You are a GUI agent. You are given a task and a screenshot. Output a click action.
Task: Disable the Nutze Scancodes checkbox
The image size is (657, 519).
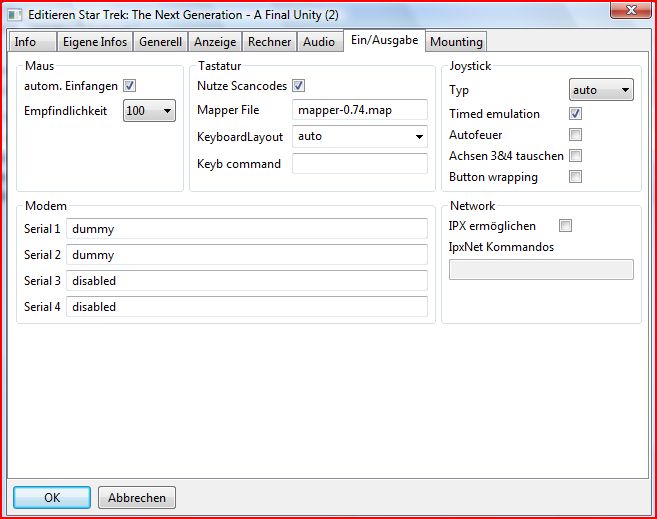tap(298, 86)
